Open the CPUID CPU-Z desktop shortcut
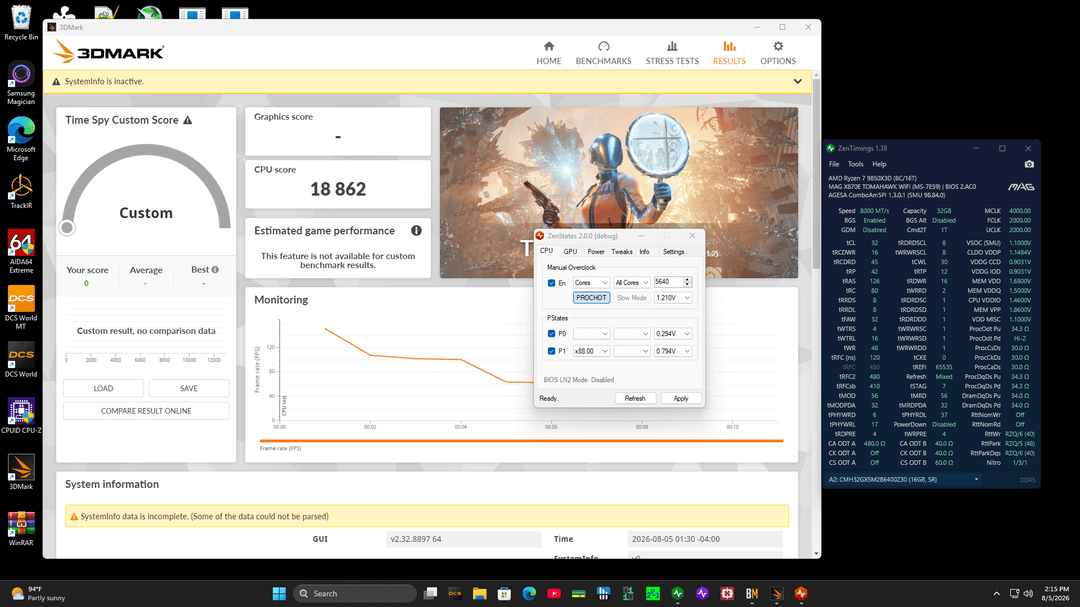This screenshot has height=607, width=1080. [x=21, y=415]
